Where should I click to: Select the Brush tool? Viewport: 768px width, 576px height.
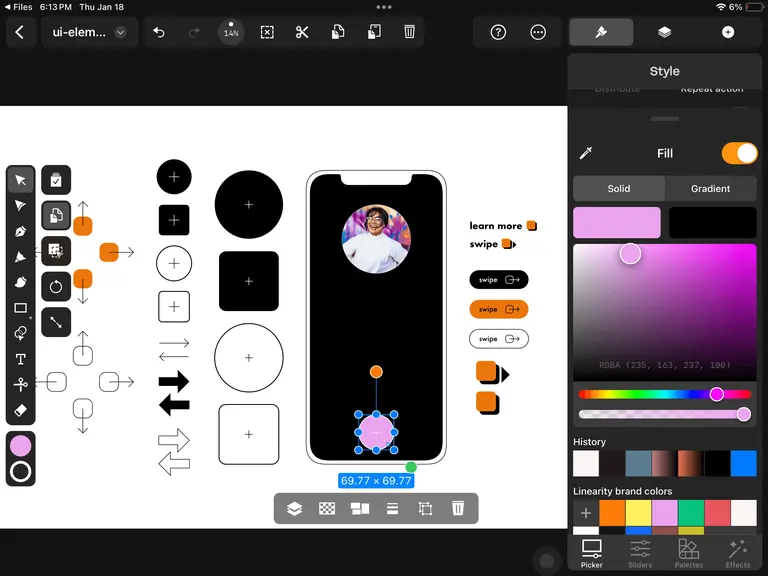click(21, 282)
